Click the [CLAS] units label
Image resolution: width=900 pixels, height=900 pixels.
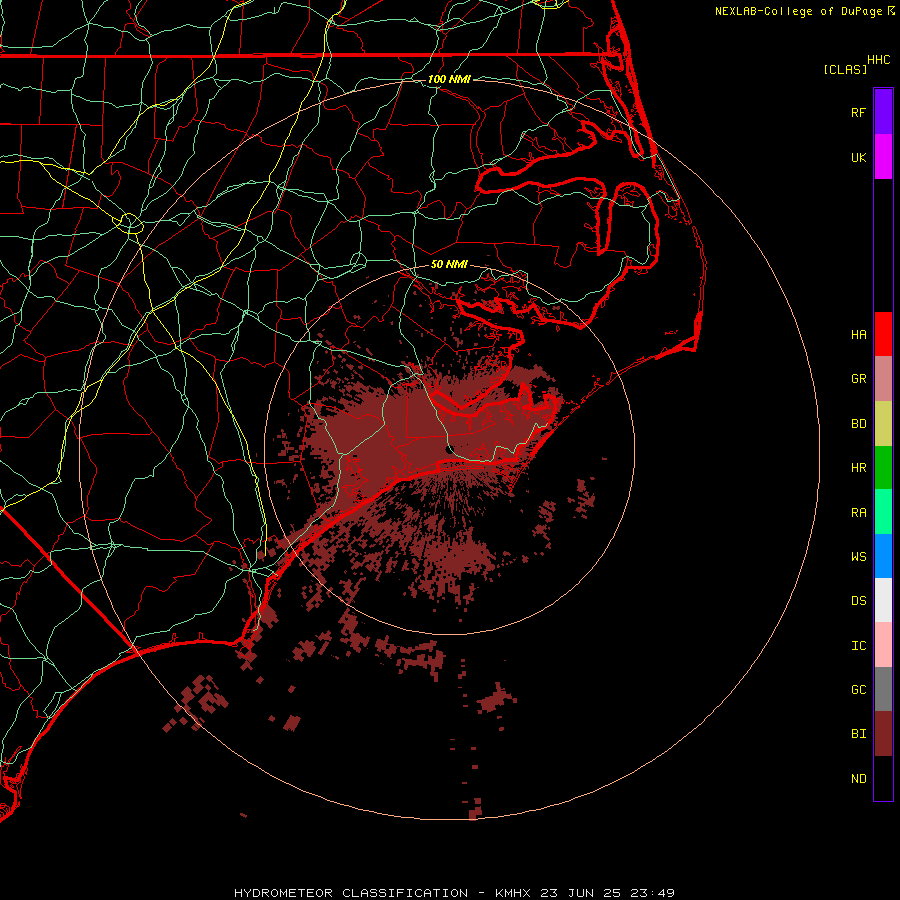click(845, 69)
